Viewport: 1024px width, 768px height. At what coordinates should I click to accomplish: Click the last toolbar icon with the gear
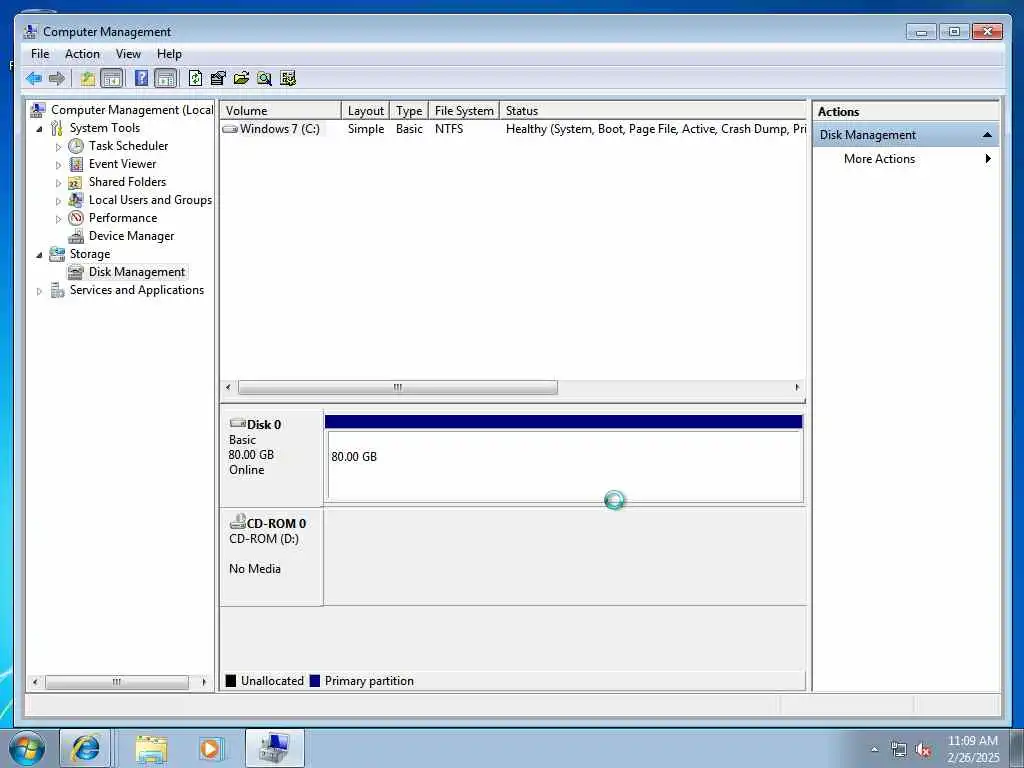[288, 79]
